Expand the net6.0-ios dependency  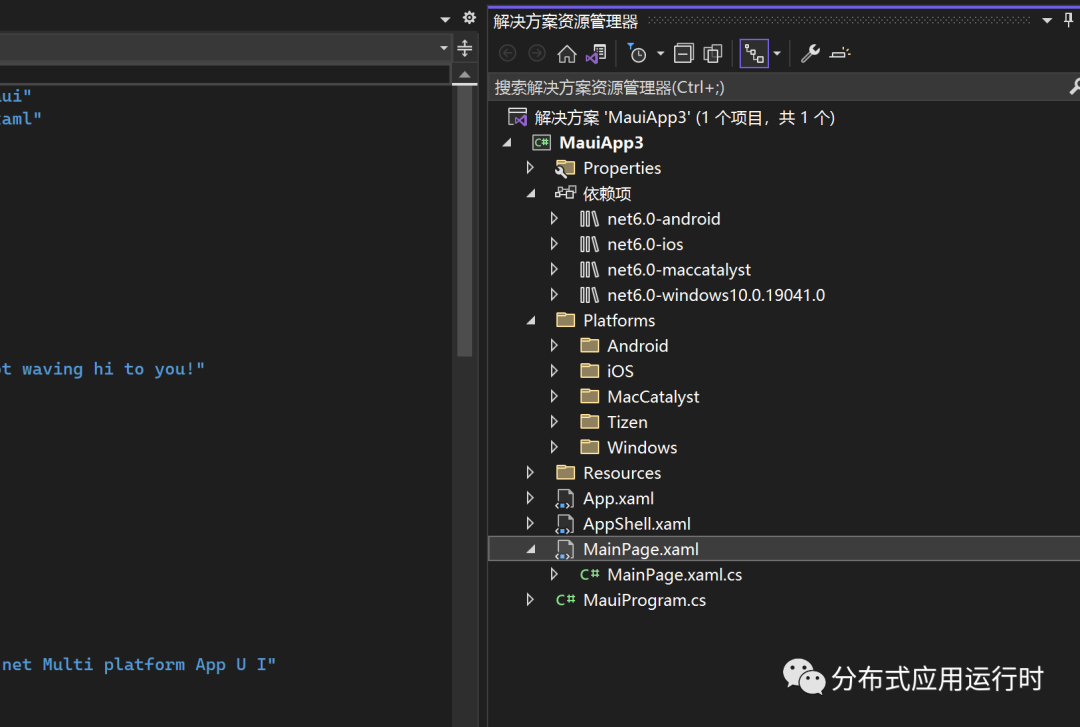coord(554,244)
